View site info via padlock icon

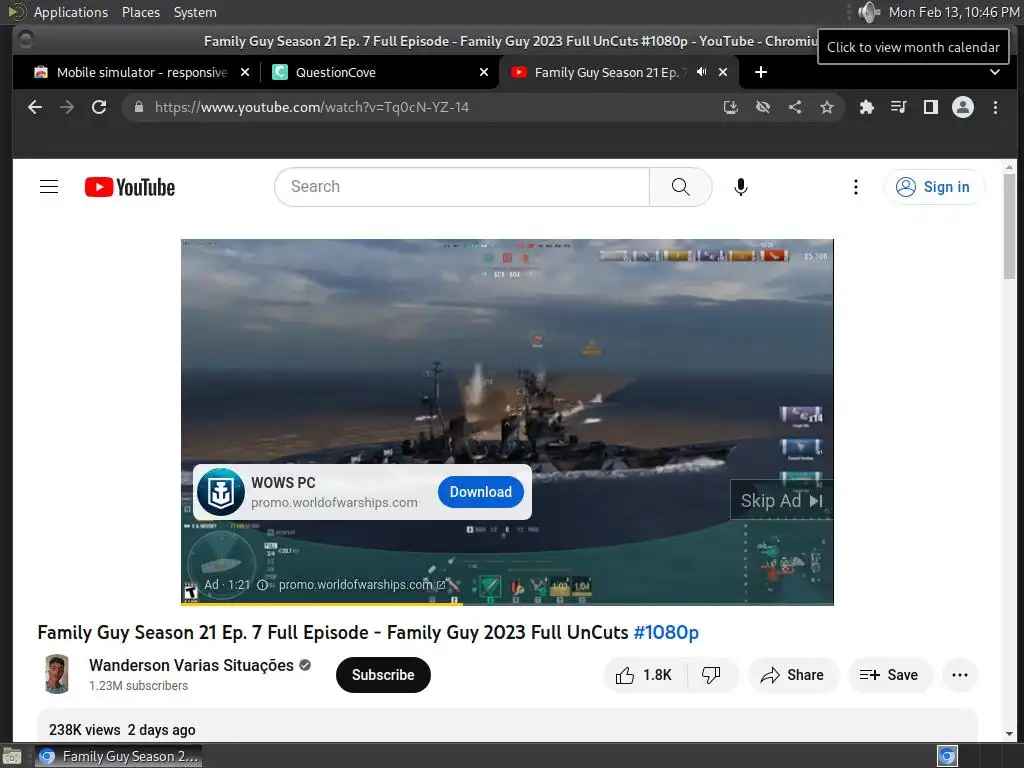click(138, 107)
